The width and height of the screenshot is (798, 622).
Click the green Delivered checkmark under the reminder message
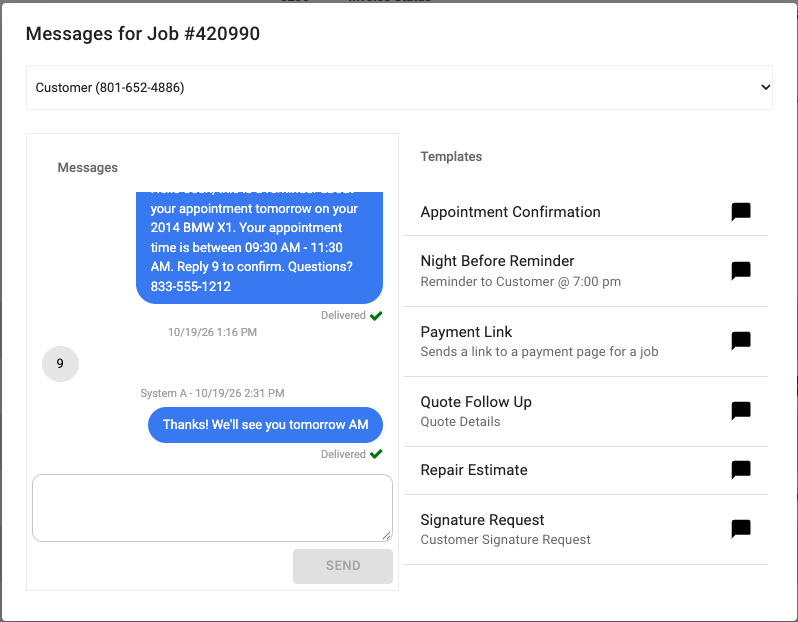(x=376, y=316)
